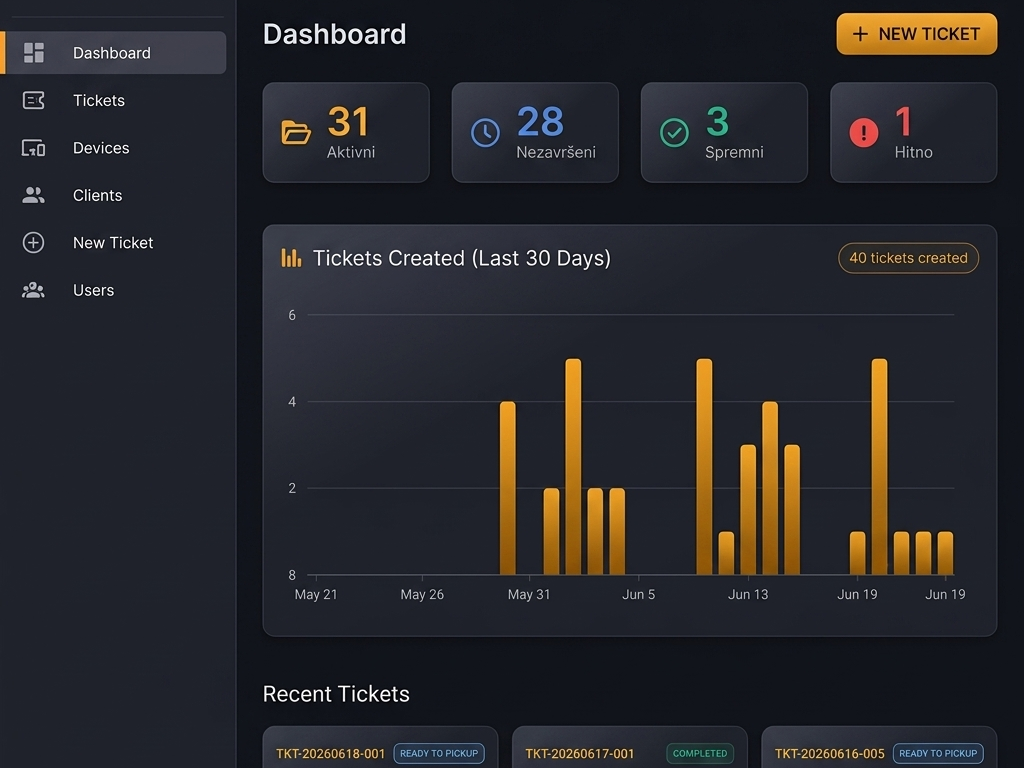Click the plus icon in NEW TICKET button
The height and width of the screenshot is (768, 1024).
tap(860, 34)
